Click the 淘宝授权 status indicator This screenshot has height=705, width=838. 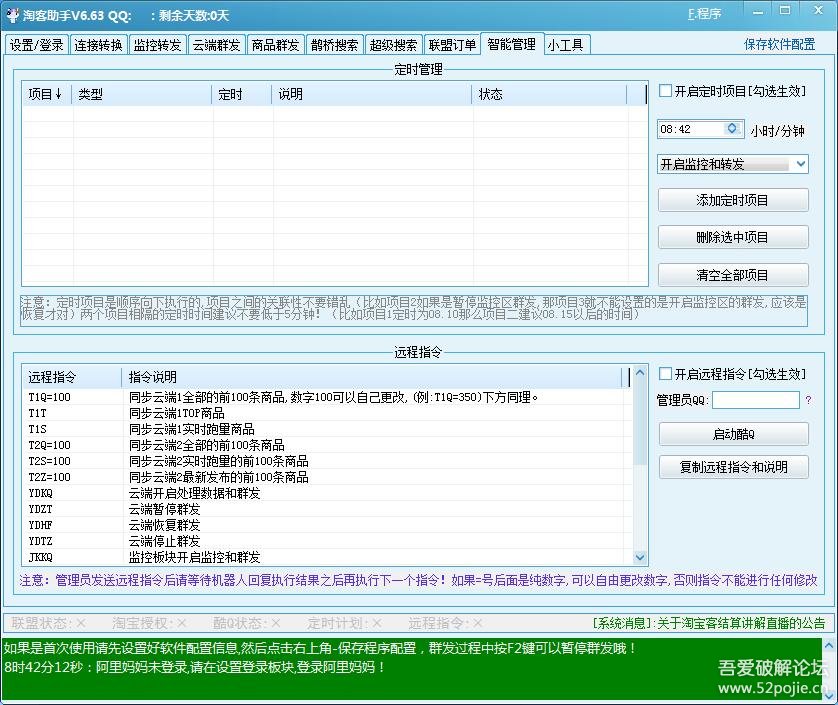(x=149, y=623)
